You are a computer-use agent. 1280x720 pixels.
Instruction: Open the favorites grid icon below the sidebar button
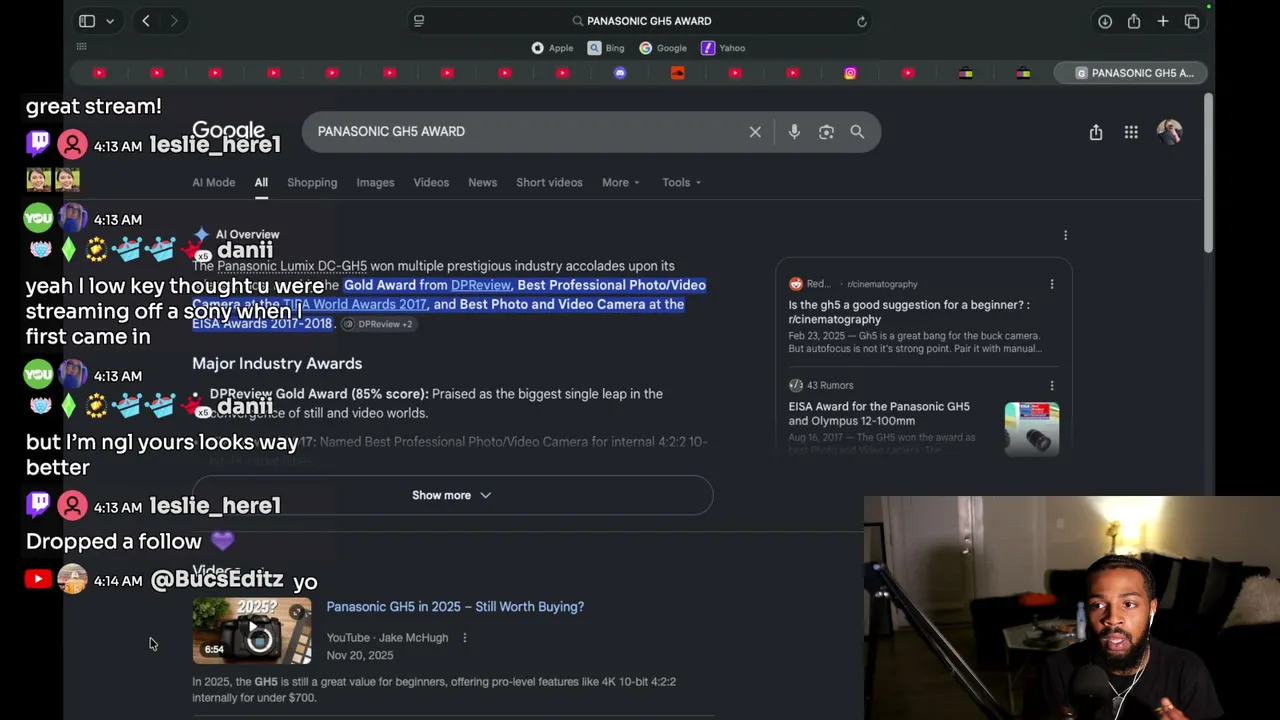pyautogui.click(x=82, y=47)
